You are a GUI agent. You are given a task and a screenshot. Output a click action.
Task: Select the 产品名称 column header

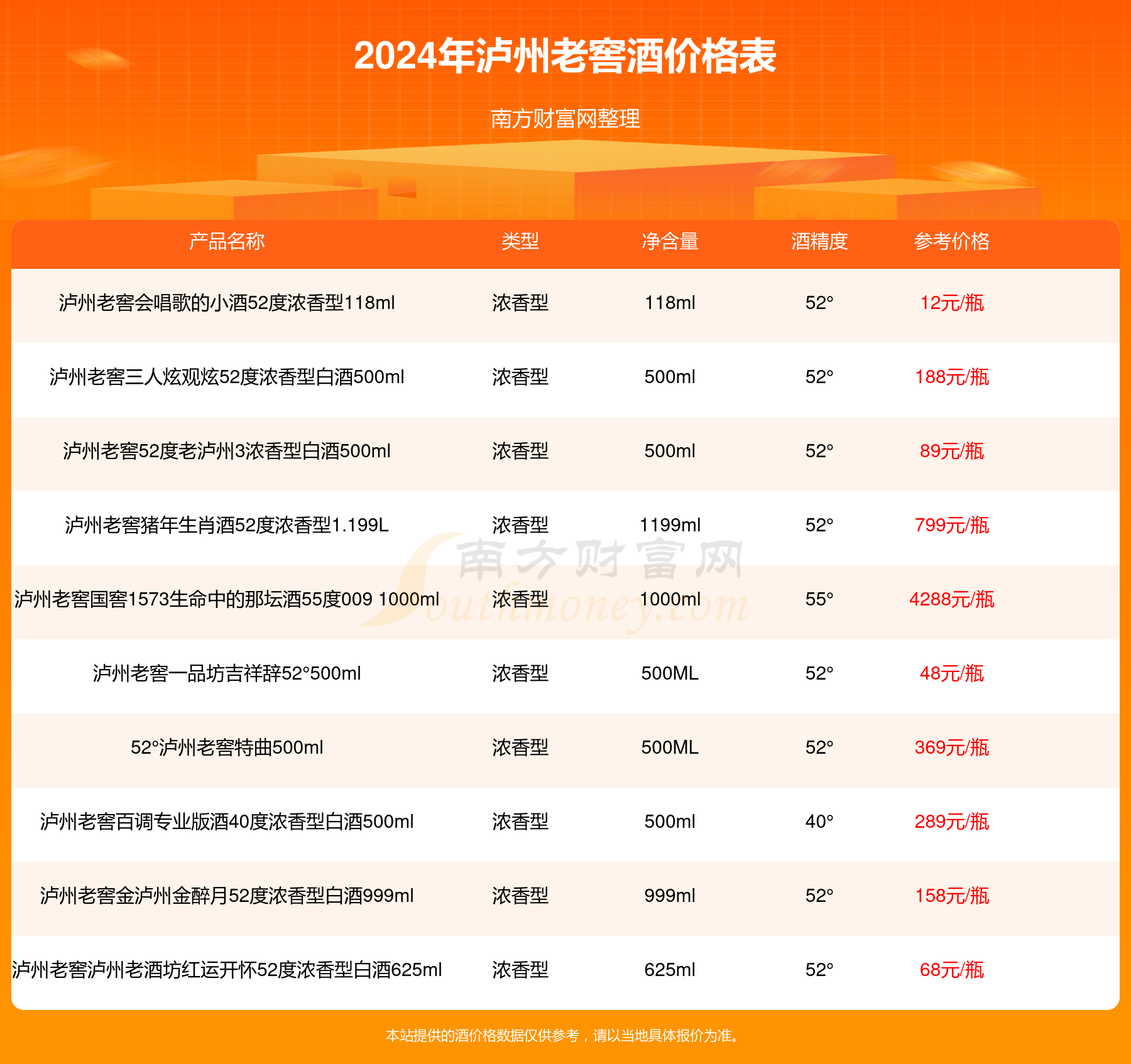point(227,241)
